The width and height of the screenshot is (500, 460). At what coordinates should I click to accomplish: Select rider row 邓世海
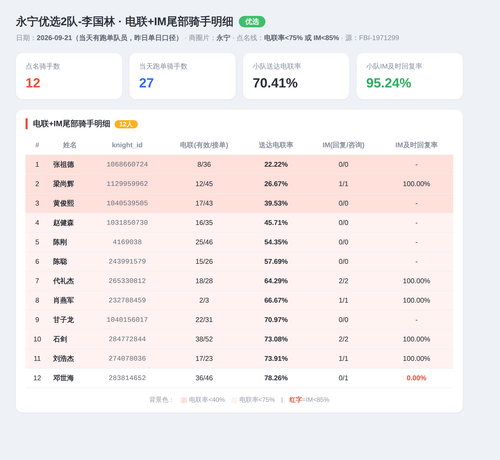tap(239, 378)
